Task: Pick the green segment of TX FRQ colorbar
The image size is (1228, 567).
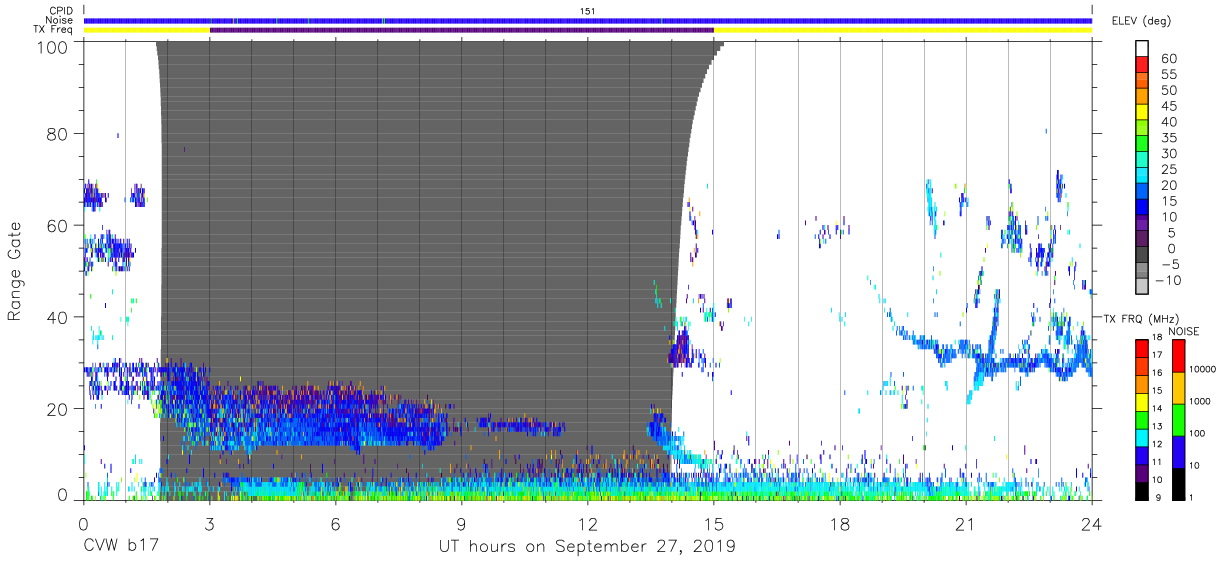Action: click(1142, 419)
